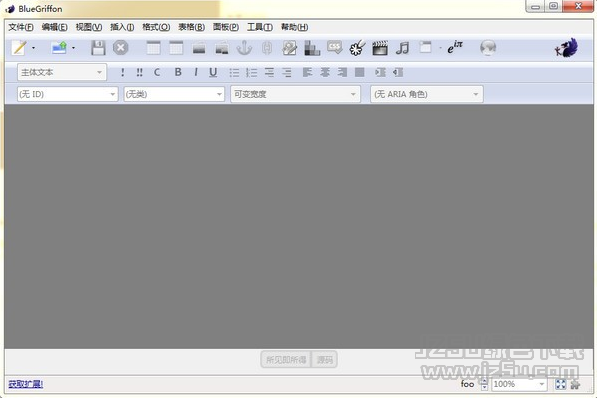Image resolution: width=597 pixels, height=398 pixels.
Task: Click the bar chart icon
Action: tap(312, 48)
